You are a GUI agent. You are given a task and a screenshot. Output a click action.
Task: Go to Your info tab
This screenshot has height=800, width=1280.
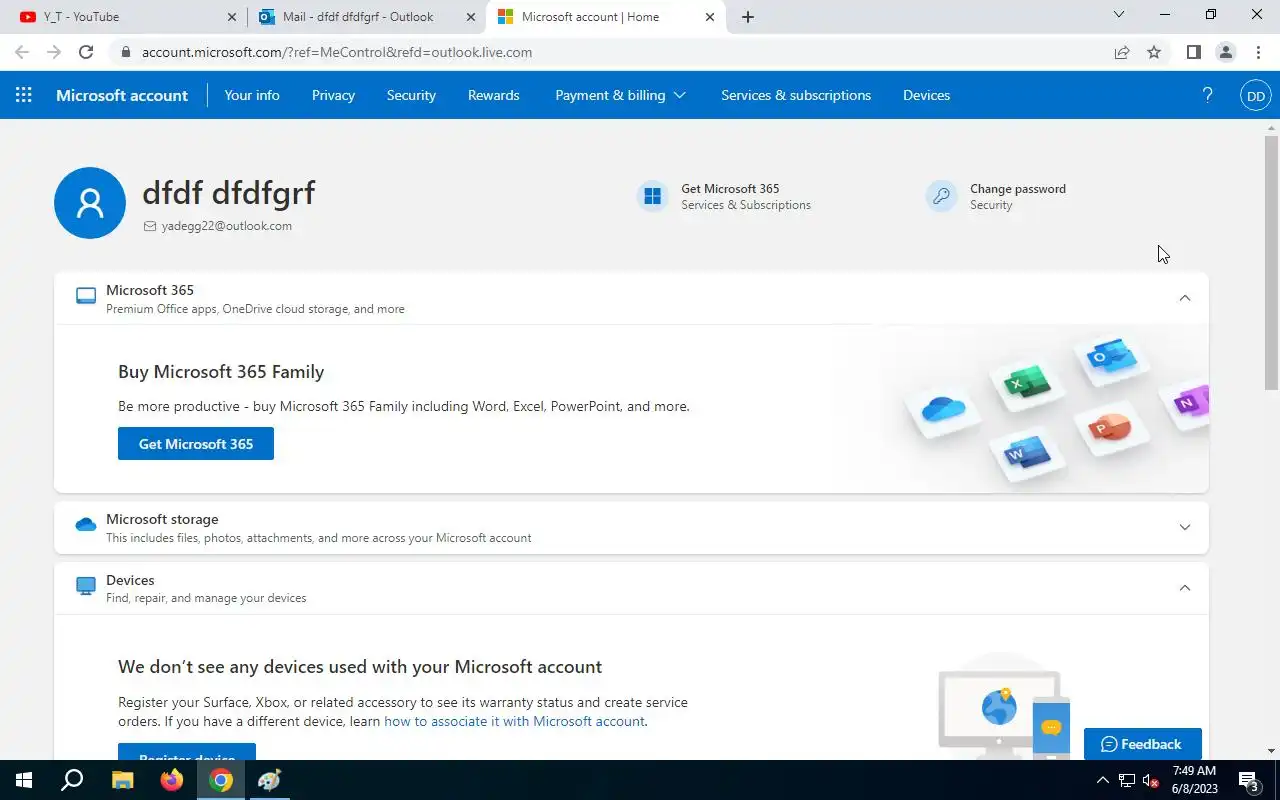[252, 95]
